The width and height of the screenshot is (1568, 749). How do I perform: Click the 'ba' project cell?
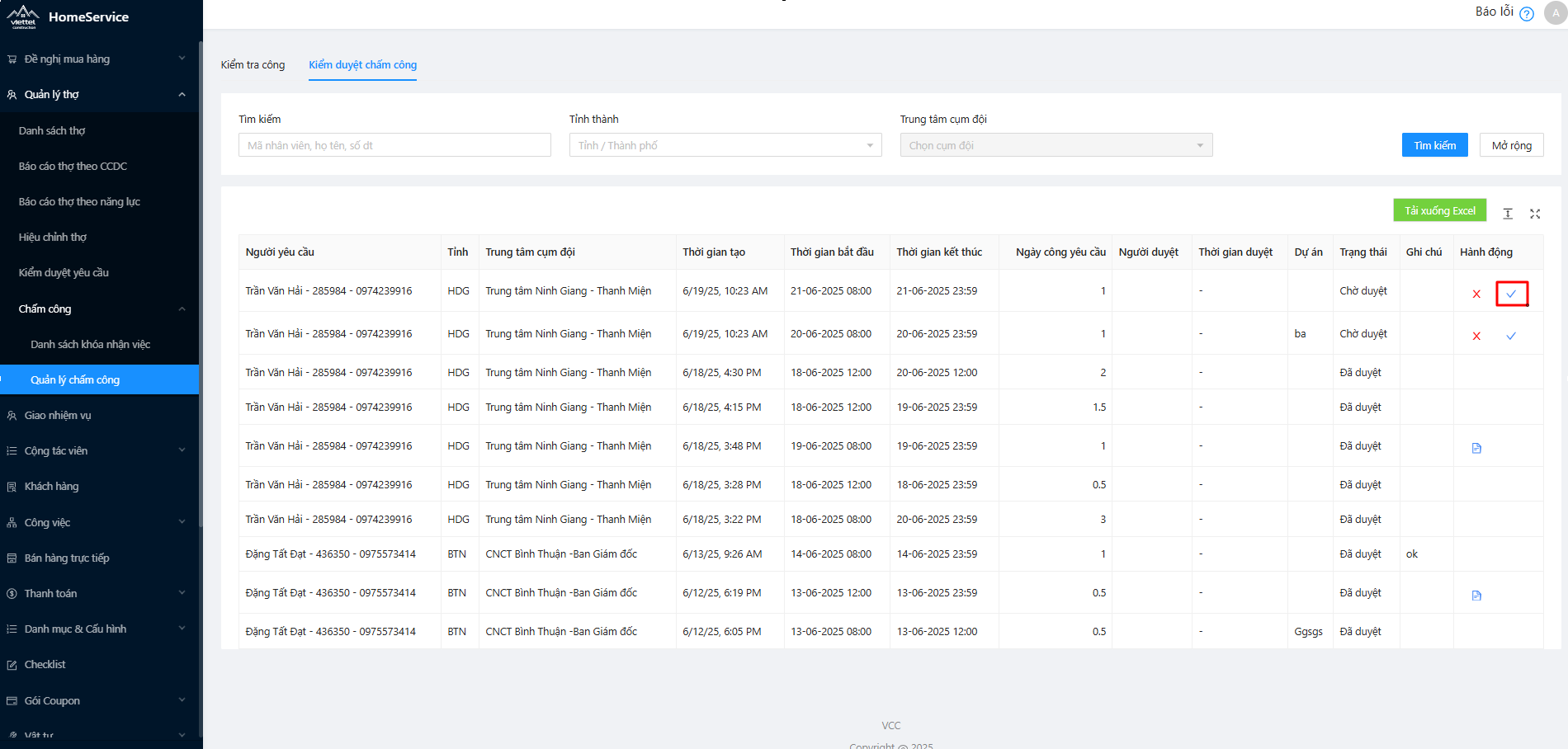[x=1300, y=333]
